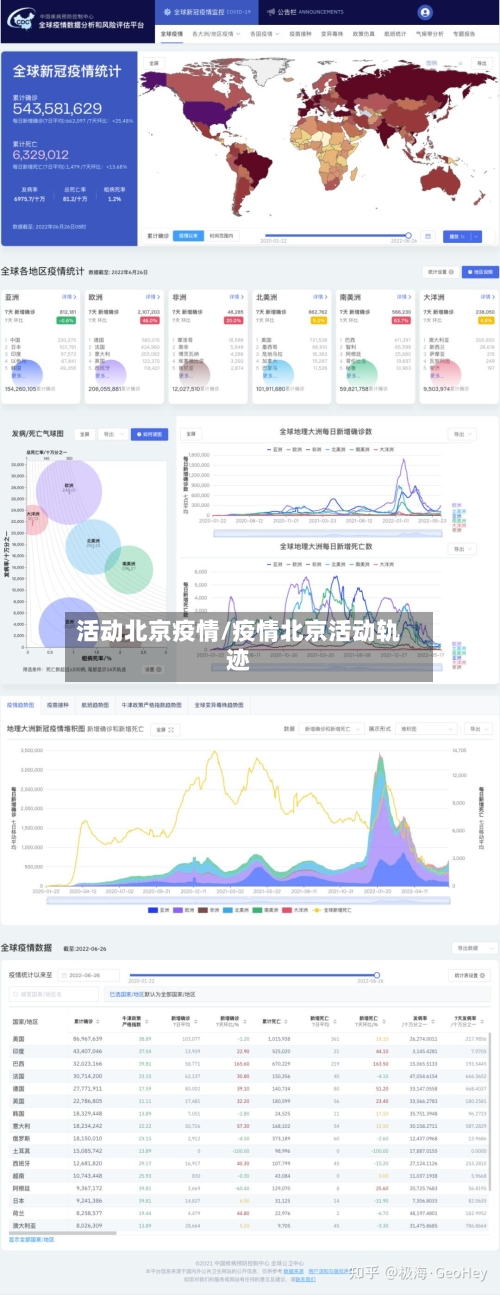Screen dimensions: 500x1295
Task: Select the 全球变异毒株趋势图 tab
Action: click(221, 704)
